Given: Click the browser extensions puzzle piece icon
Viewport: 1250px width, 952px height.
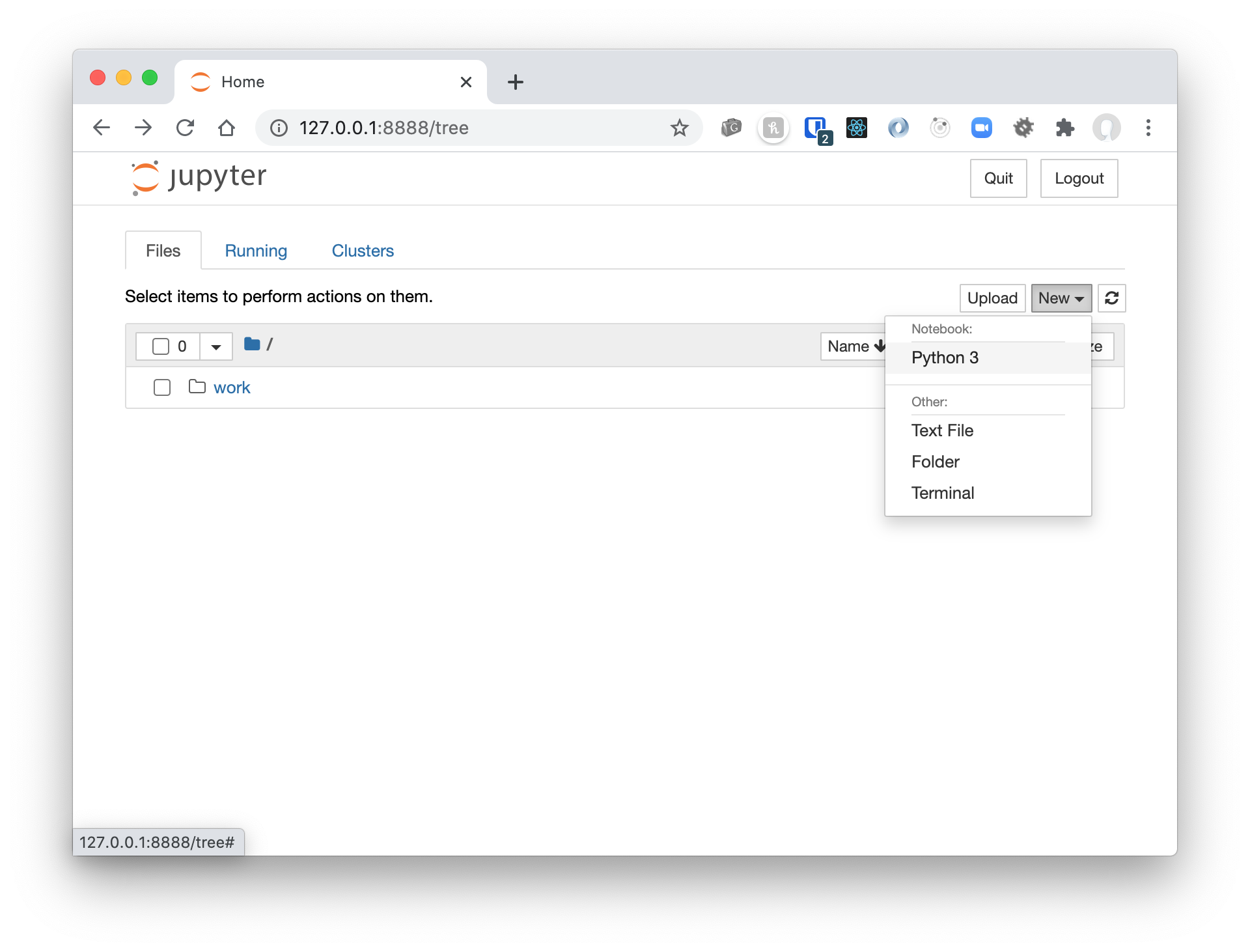Looking at the screenshot, I should pos(1066,128).
